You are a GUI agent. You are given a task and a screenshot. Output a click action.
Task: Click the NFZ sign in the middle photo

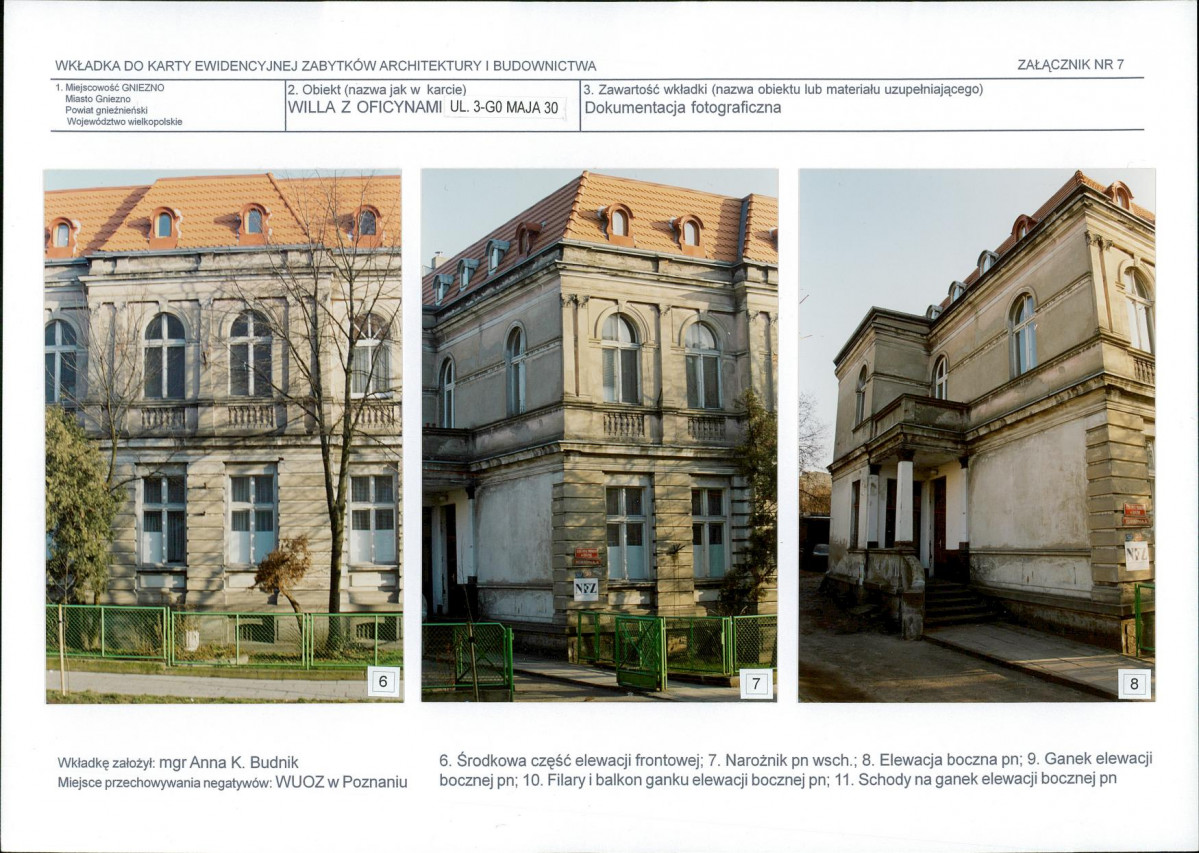tap(586, 589)
